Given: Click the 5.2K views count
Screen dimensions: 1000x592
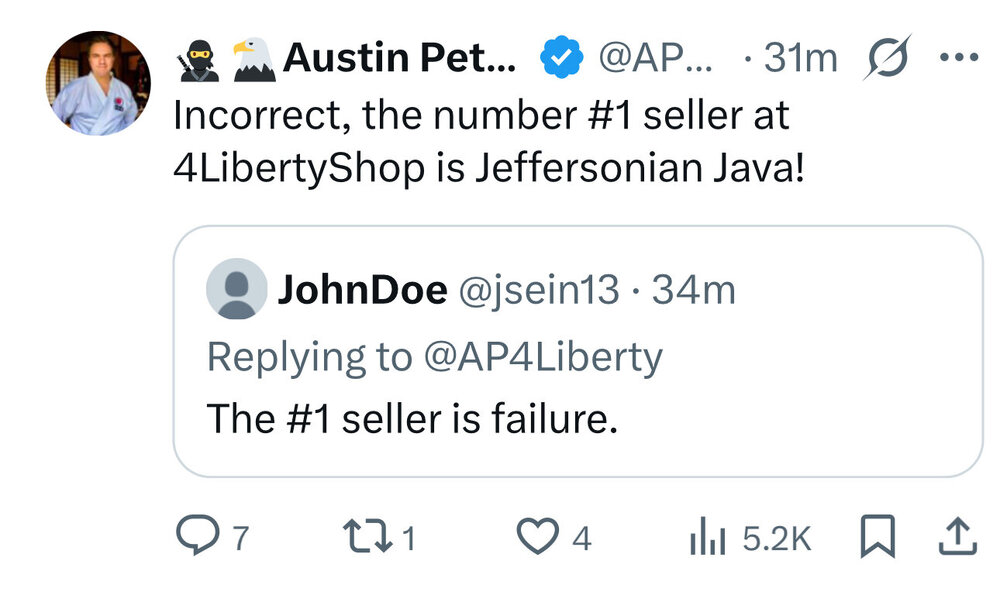Looking at the screenshot, I should pos(777,540).
